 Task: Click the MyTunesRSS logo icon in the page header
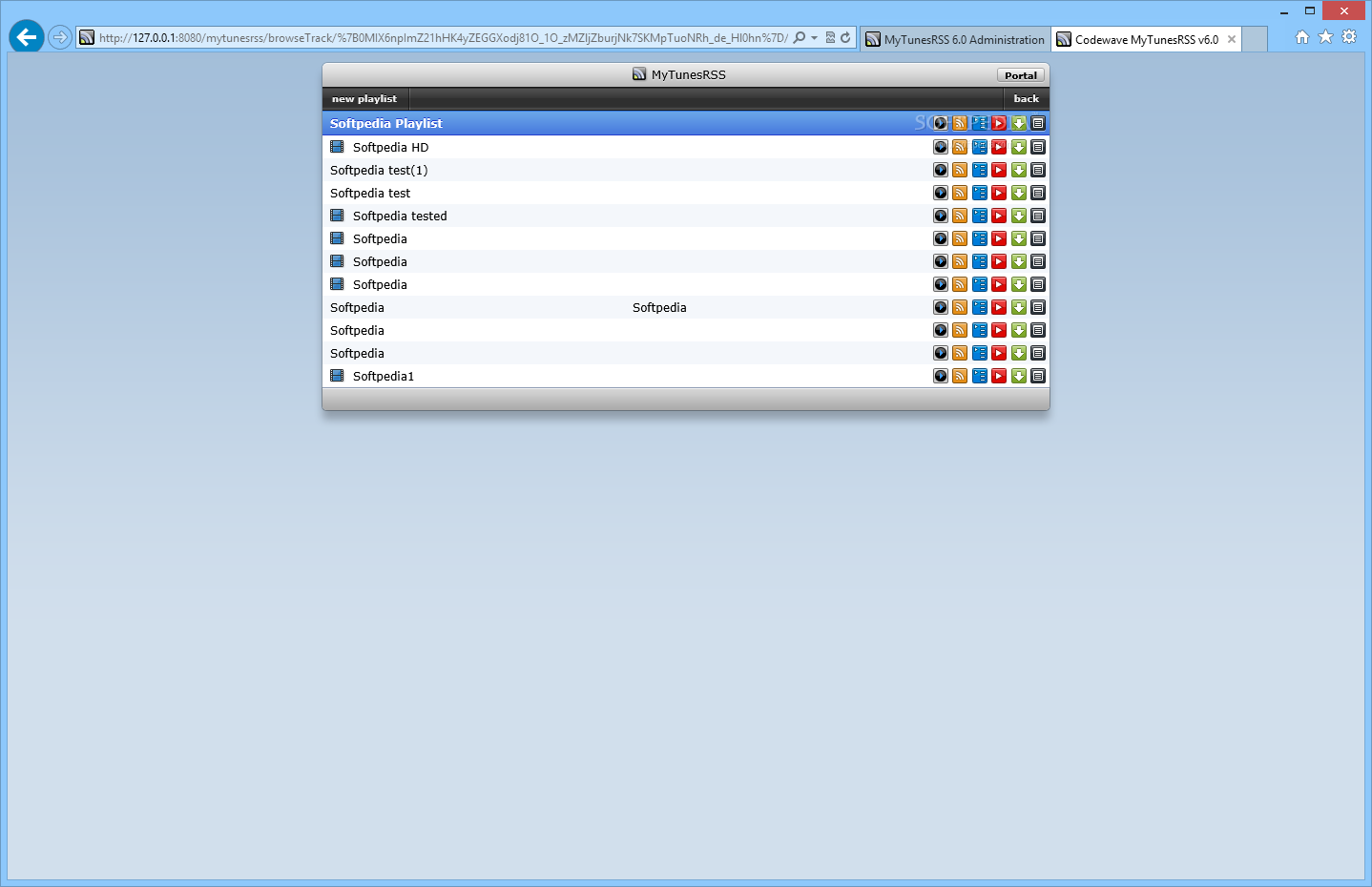[639, 74]
